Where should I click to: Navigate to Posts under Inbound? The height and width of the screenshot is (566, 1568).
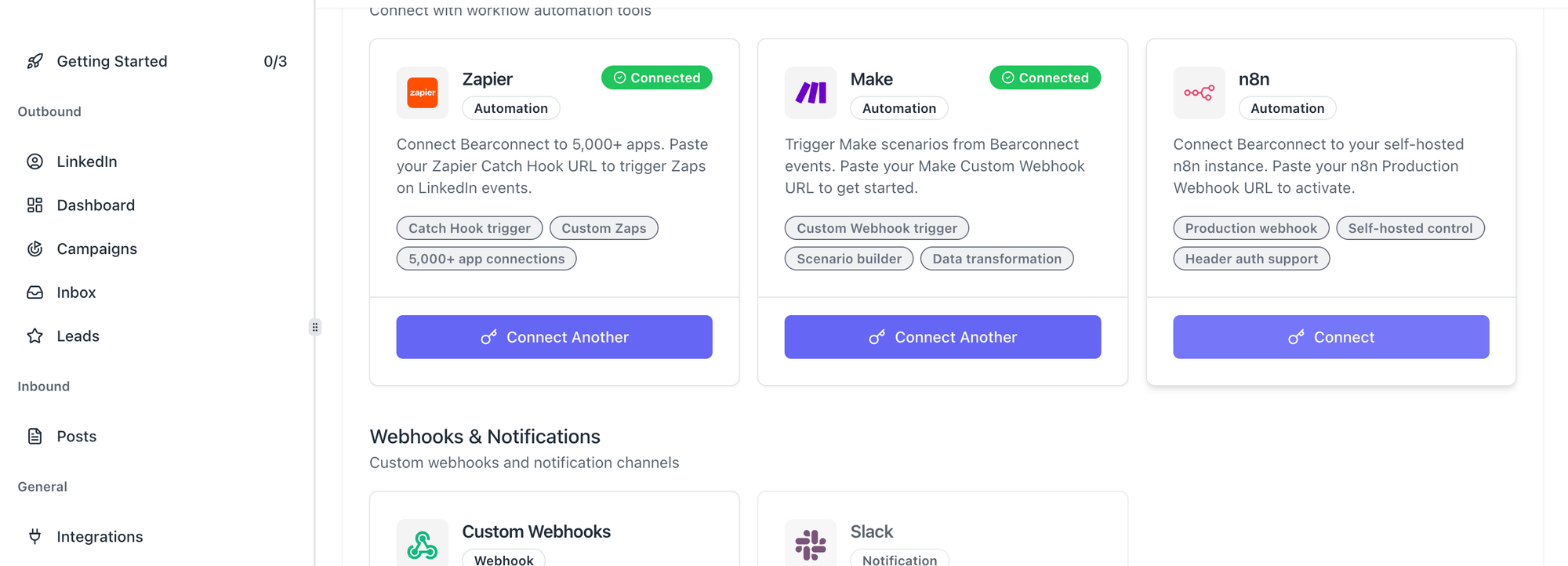coord(76,437)
